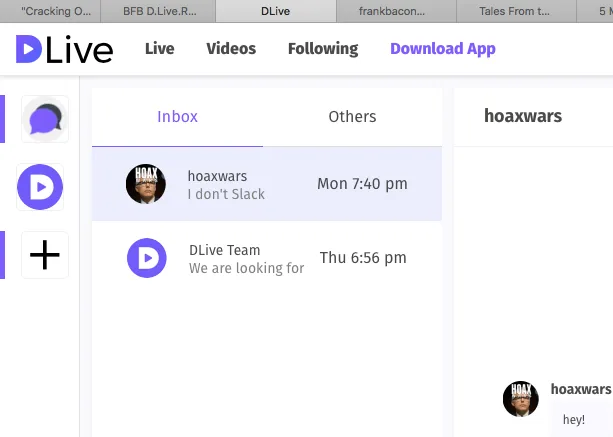The image size is (613, 437).
Task: Click DLive Team avatar in inbox list
Action: pyautogui.click(x=147, y=258)
